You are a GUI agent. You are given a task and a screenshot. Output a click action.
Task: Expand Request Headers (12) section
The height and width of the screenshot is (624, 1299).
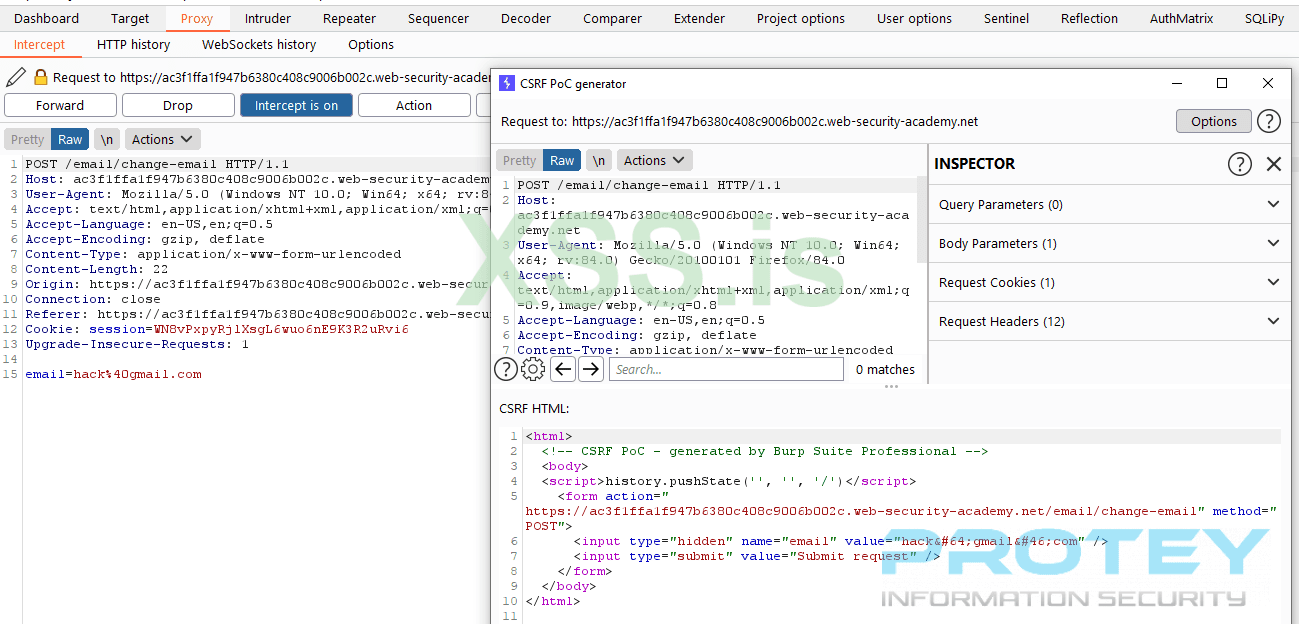point(1109,321)
